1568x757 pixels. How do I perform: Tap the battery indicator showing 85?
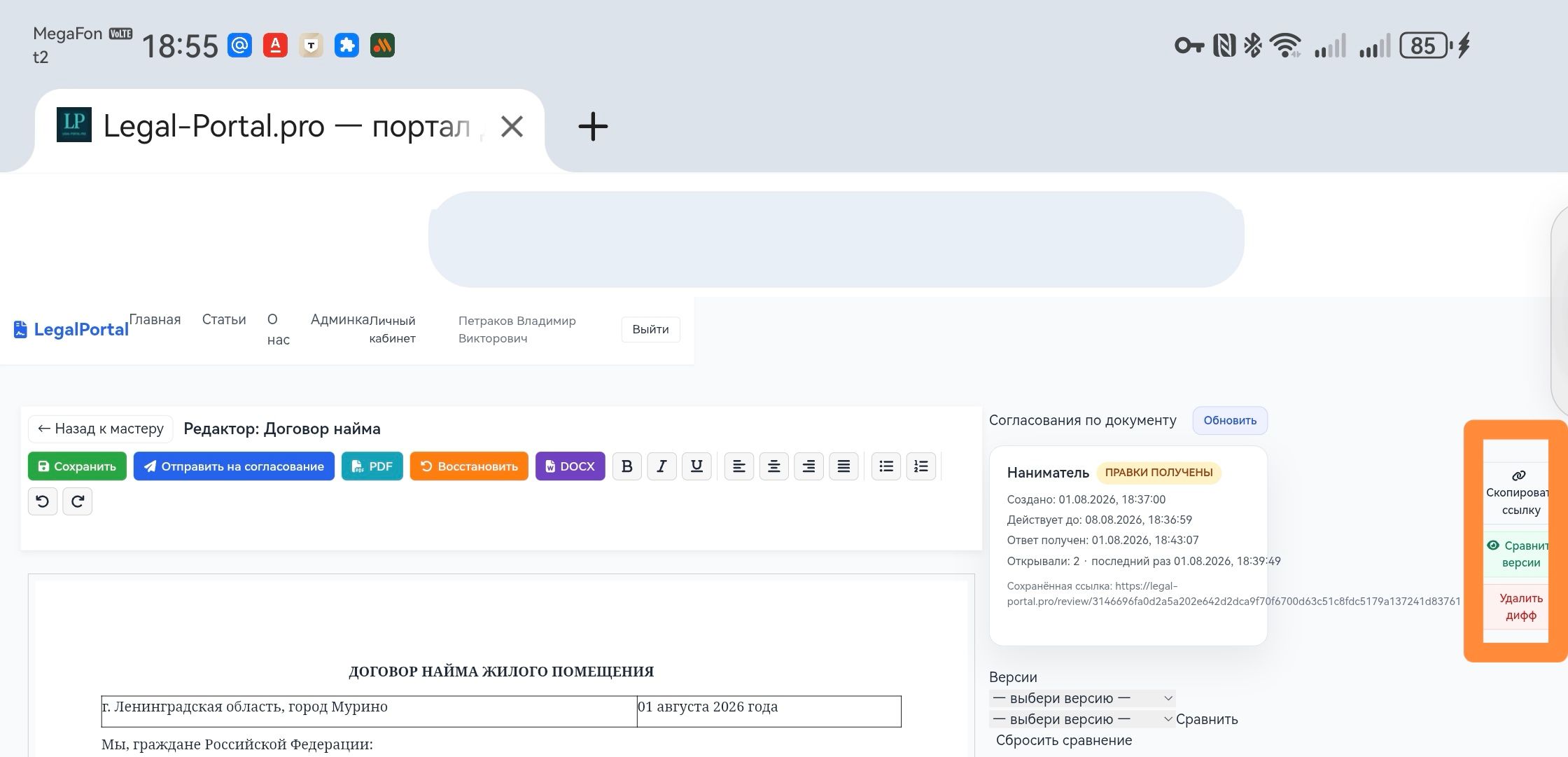1425,46
